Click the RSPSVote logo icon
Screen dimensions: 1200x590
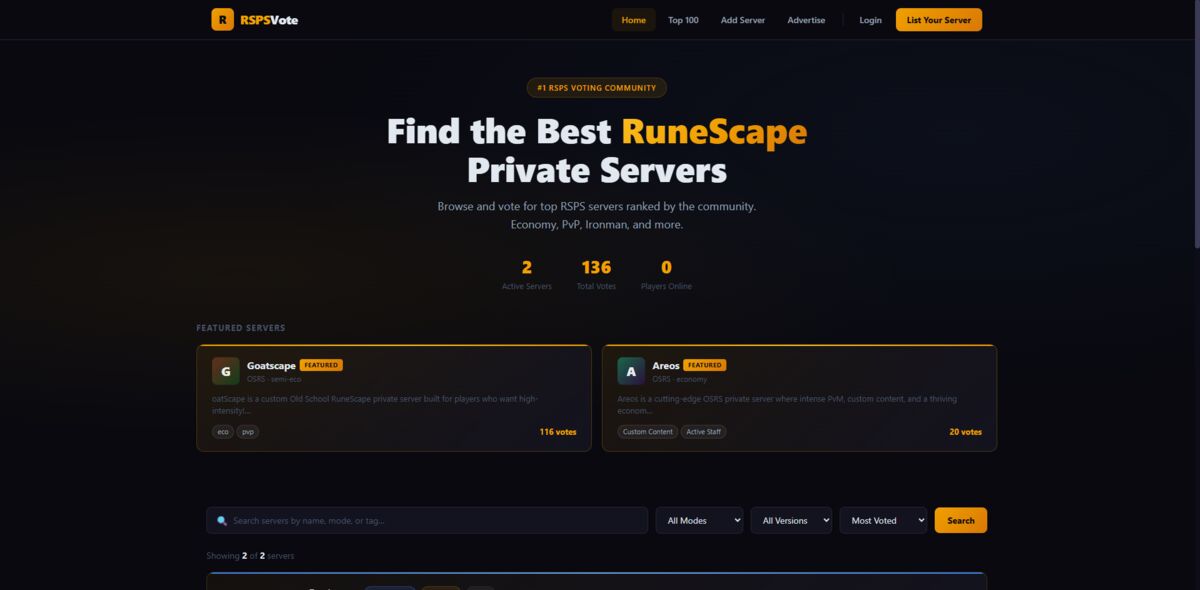[222, 19]
